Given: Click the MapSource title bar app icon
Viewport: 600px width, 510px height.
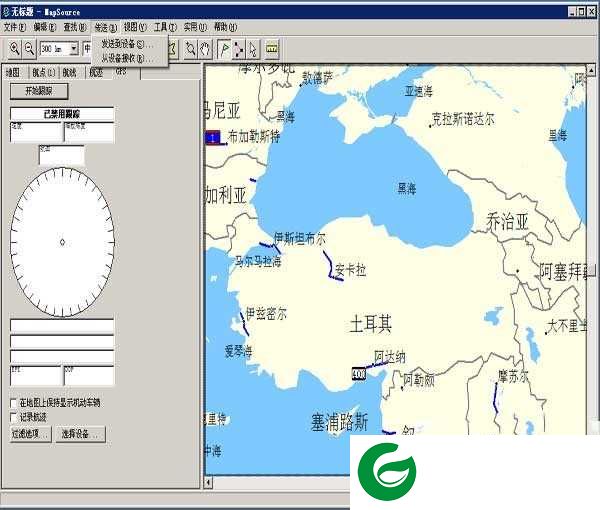Looking at the screenshot, I should (6, 12).
